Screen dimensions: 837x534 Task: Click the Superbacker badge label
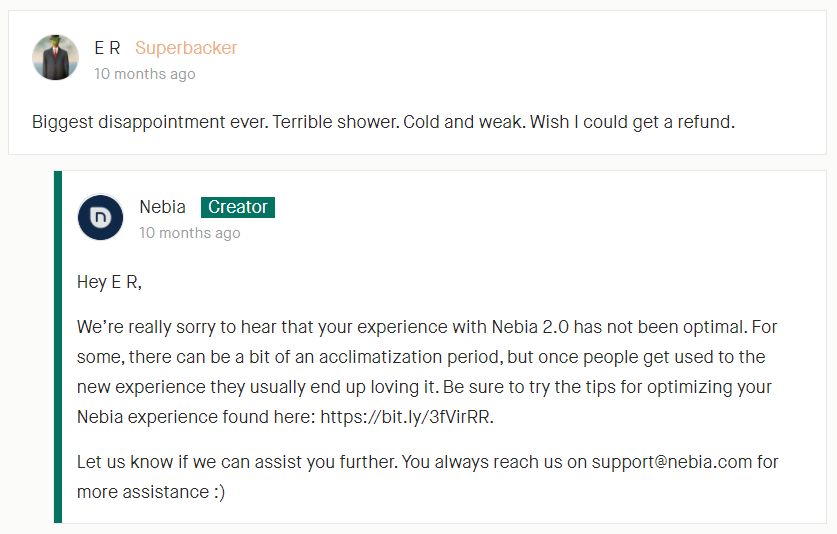(186, 48)
